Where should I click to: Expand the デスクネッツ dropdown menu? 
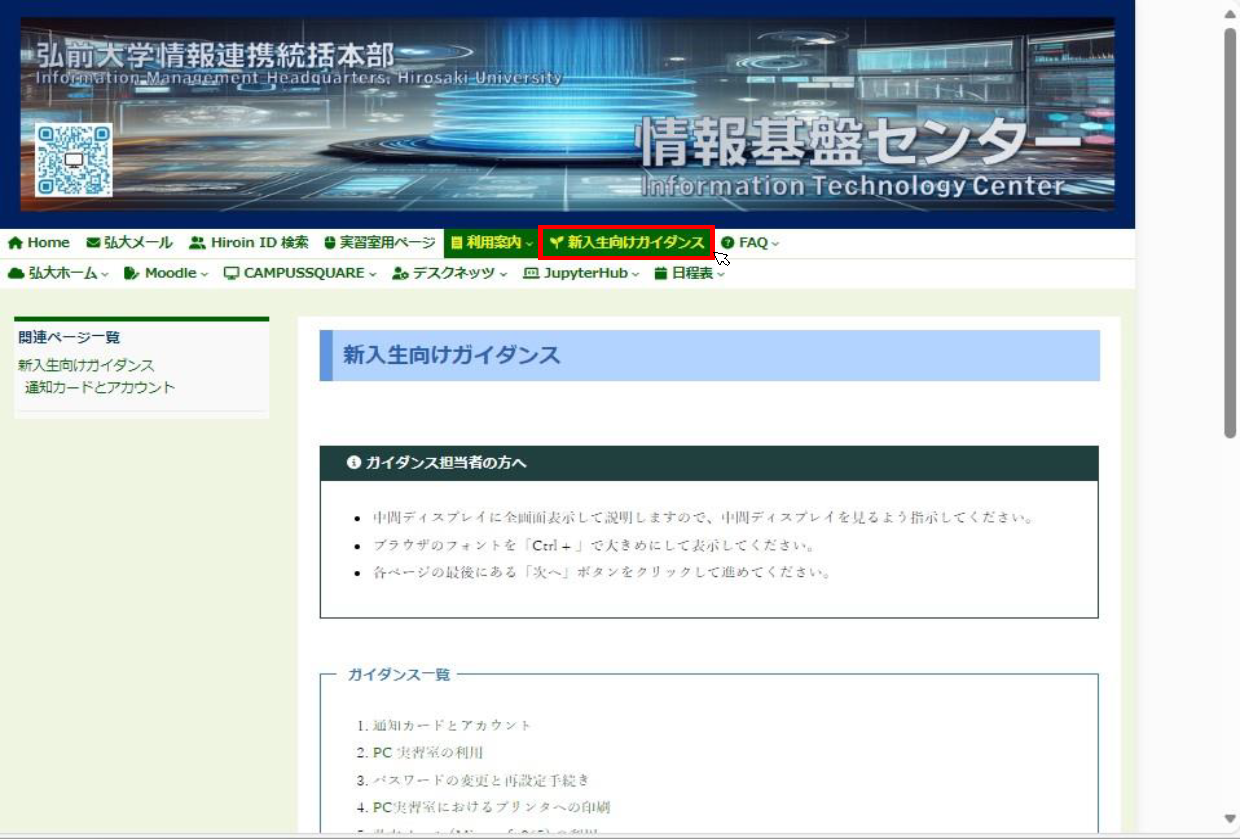pos(450,273)
